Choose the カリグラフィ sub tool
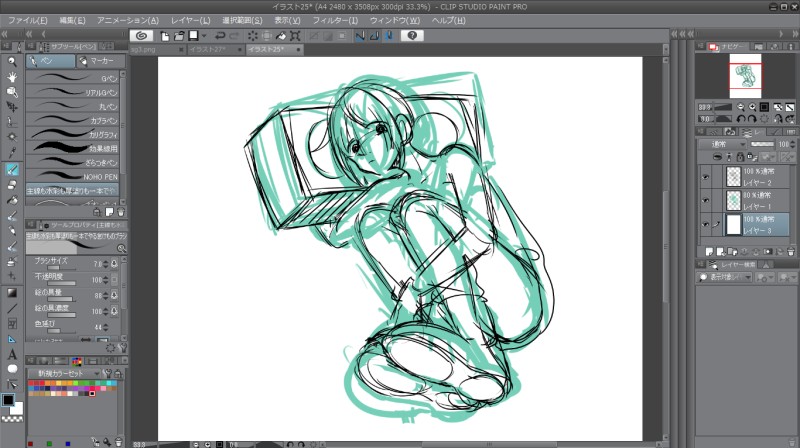 click(x=72, y=134)
